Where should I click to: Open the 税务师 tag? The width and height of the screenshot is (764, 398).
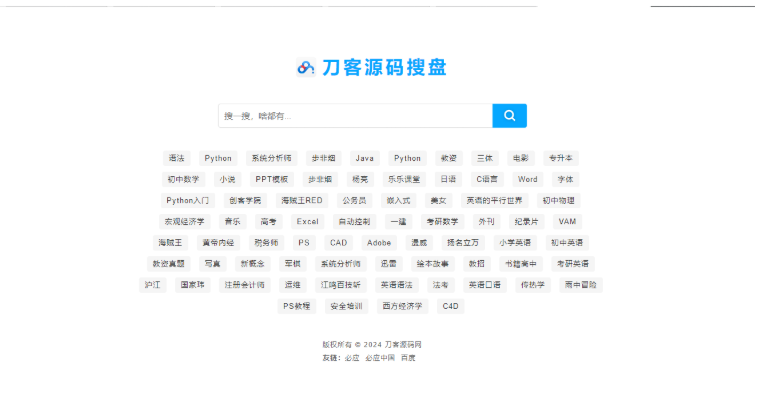tap(267, 243)
